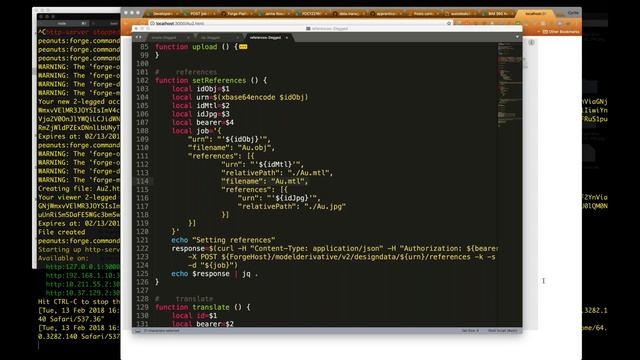Screen dimensions: 640x360
Task: Click the Chrome address bar showing localhost:3000
Action: 300,23
